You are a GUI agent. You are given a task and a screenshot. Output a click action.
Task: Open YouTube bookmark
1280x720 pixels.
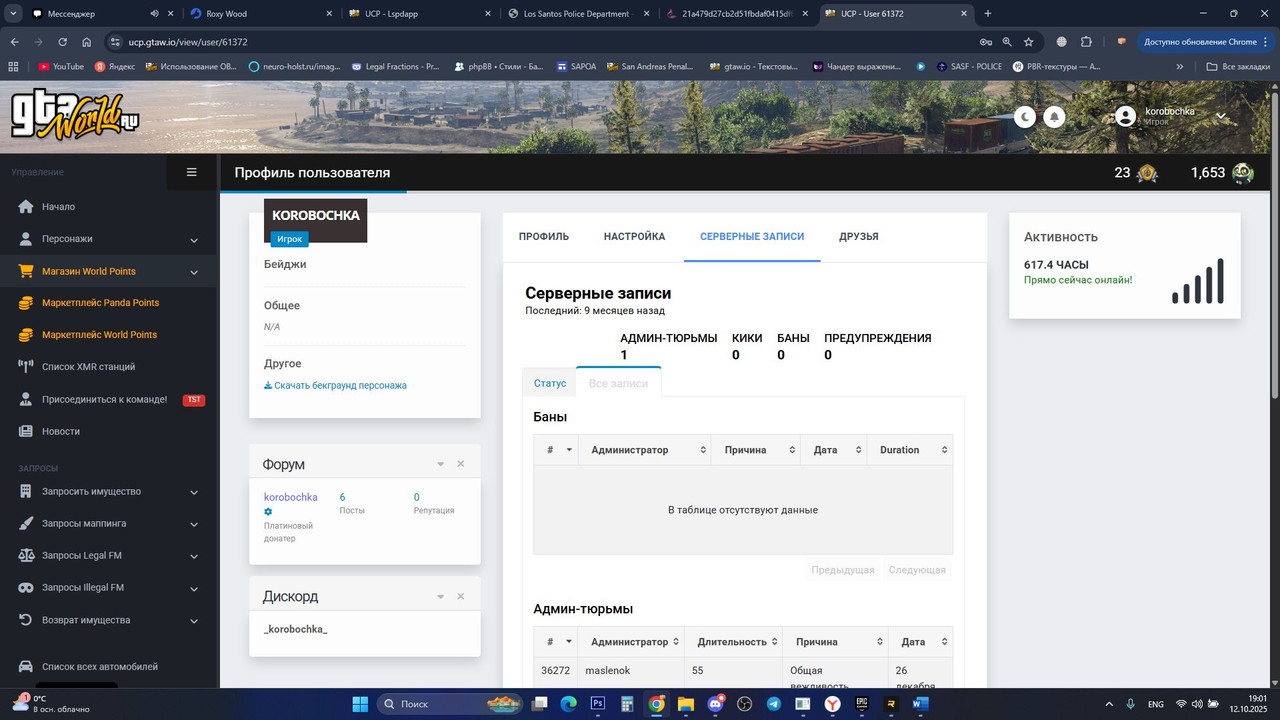pos(61,67)
